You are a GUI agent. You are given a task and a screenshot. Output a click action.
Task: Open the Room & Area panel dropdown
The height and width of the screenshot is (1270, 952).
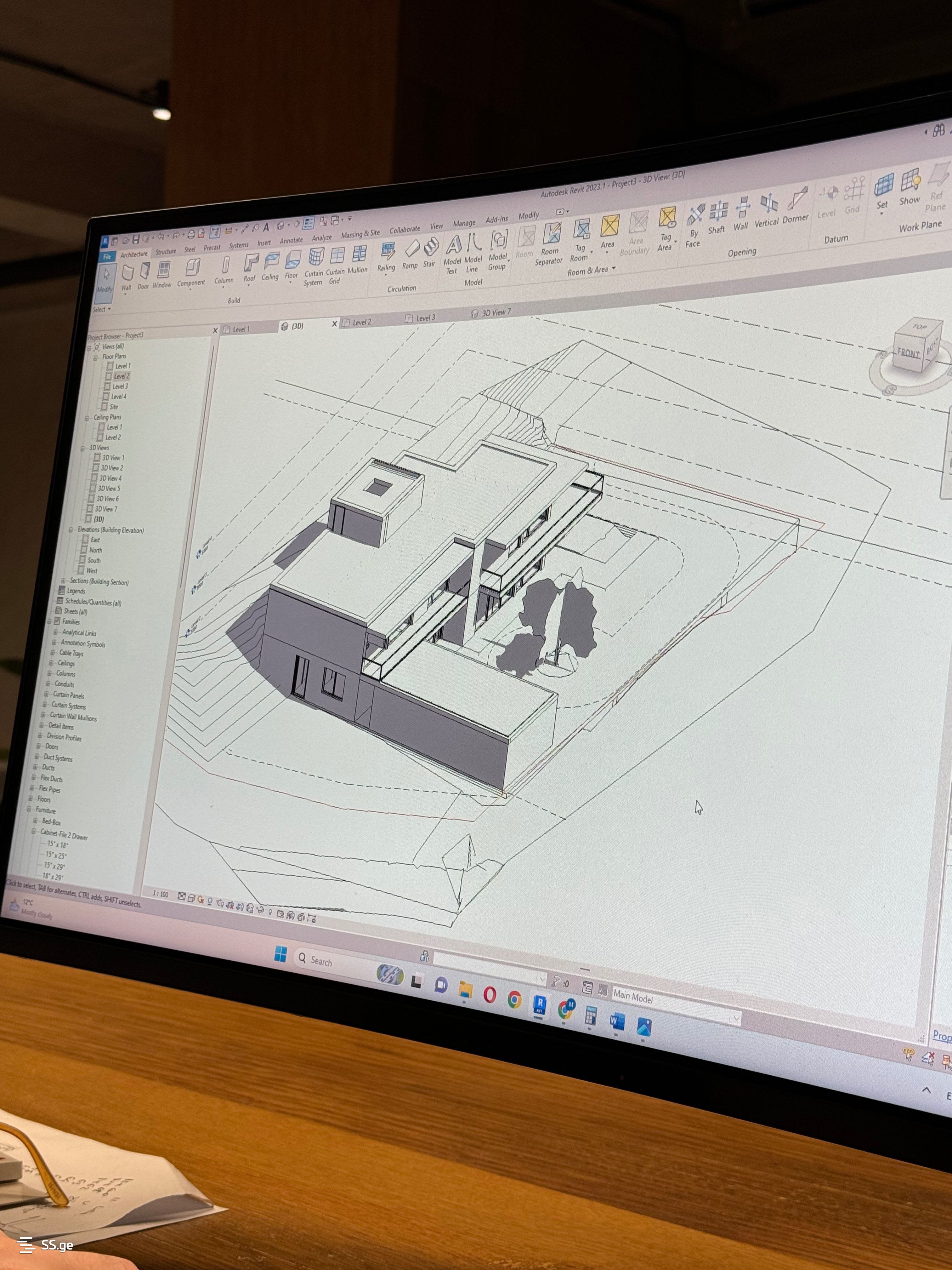614,268
